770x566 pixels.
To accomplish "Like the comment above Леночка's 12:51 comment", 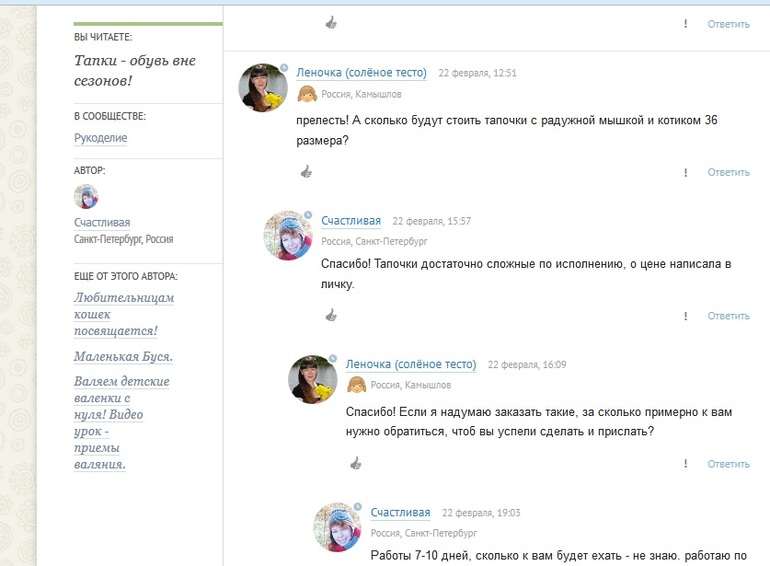I will click(x=331, y=23).
